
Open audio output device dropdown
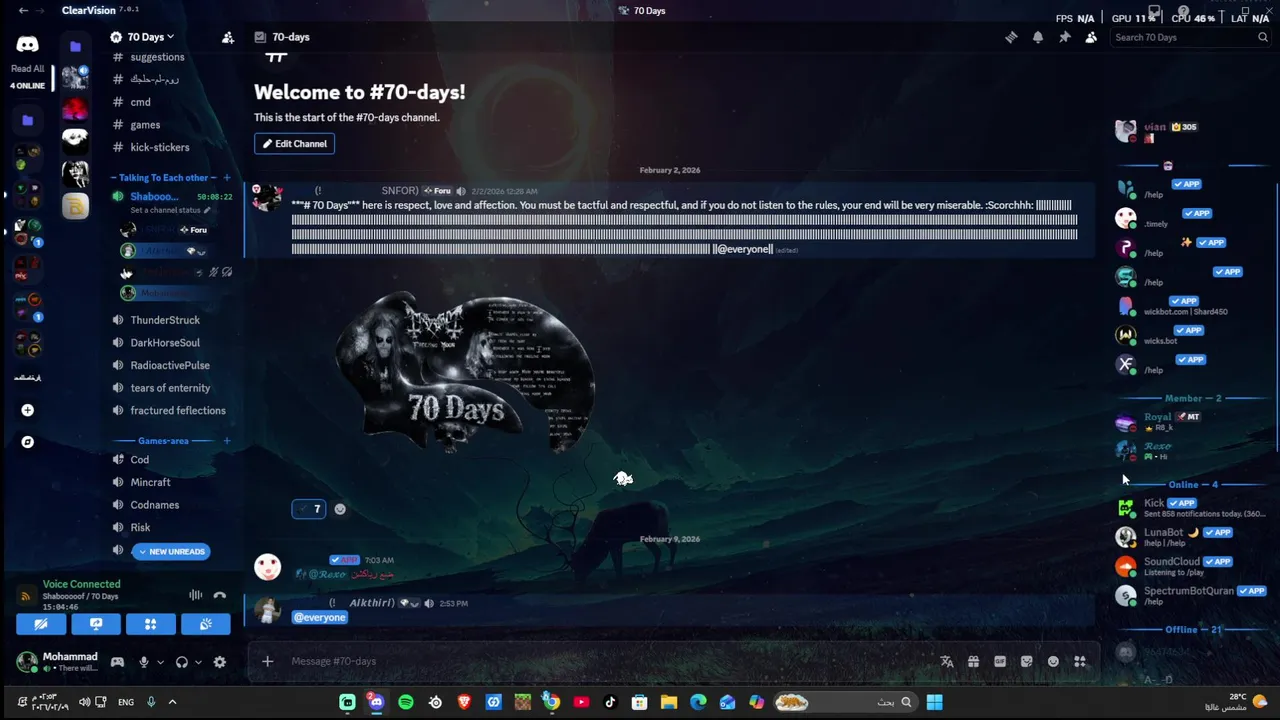pyautogui.click(x=198, y=662)
